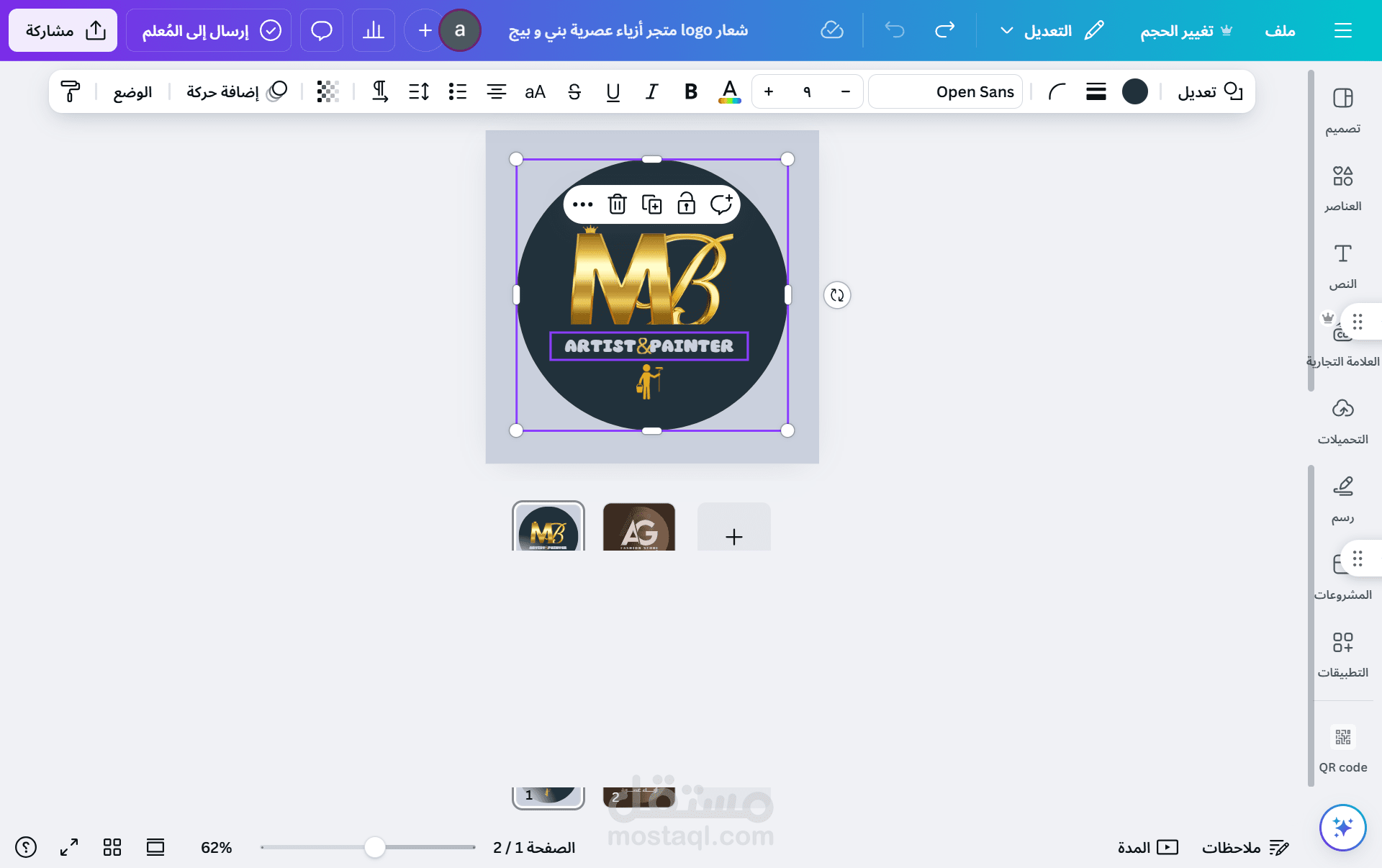The height and width of the screenshot is (868, 1382).
Task: Click Send to teacher (إرسال إلى المُعلم) button
Action: 209,30
